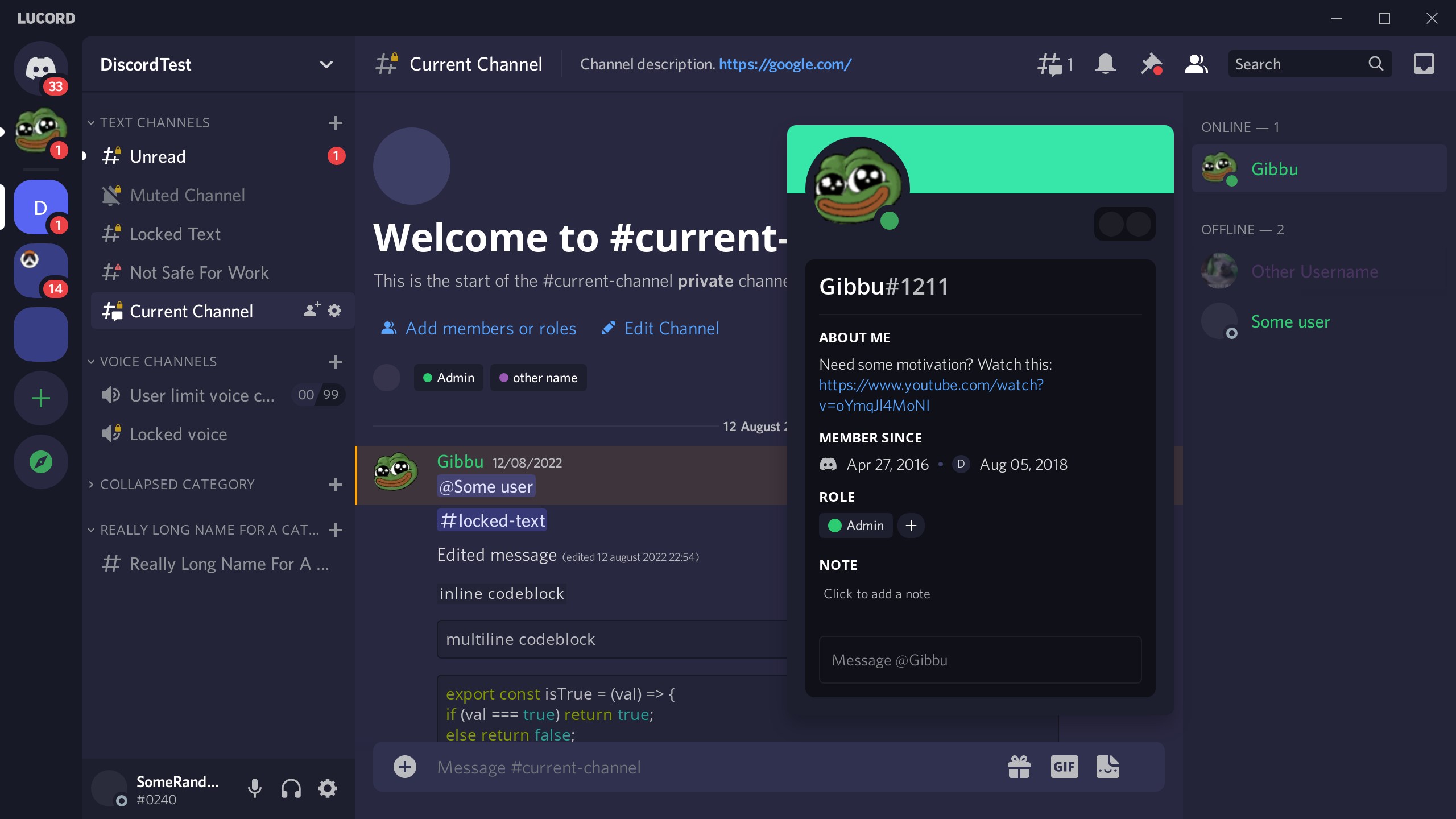Screen dimensions: 1456x819
Task: Open the inbox icon in header
Action: coord(1424,64)
